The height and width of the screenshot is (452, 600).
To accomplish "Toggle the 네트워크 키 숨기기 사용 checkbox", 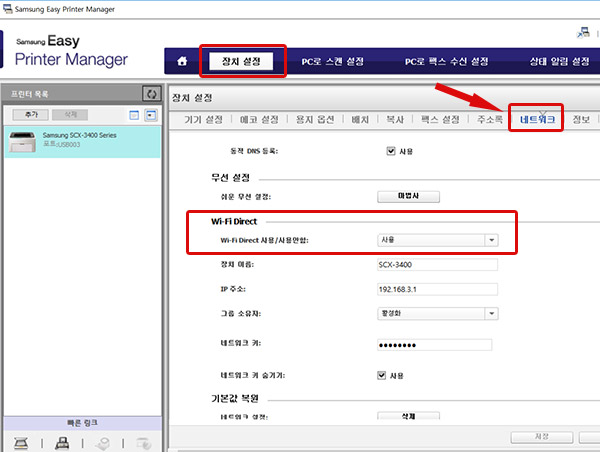I will coord(382,375).
